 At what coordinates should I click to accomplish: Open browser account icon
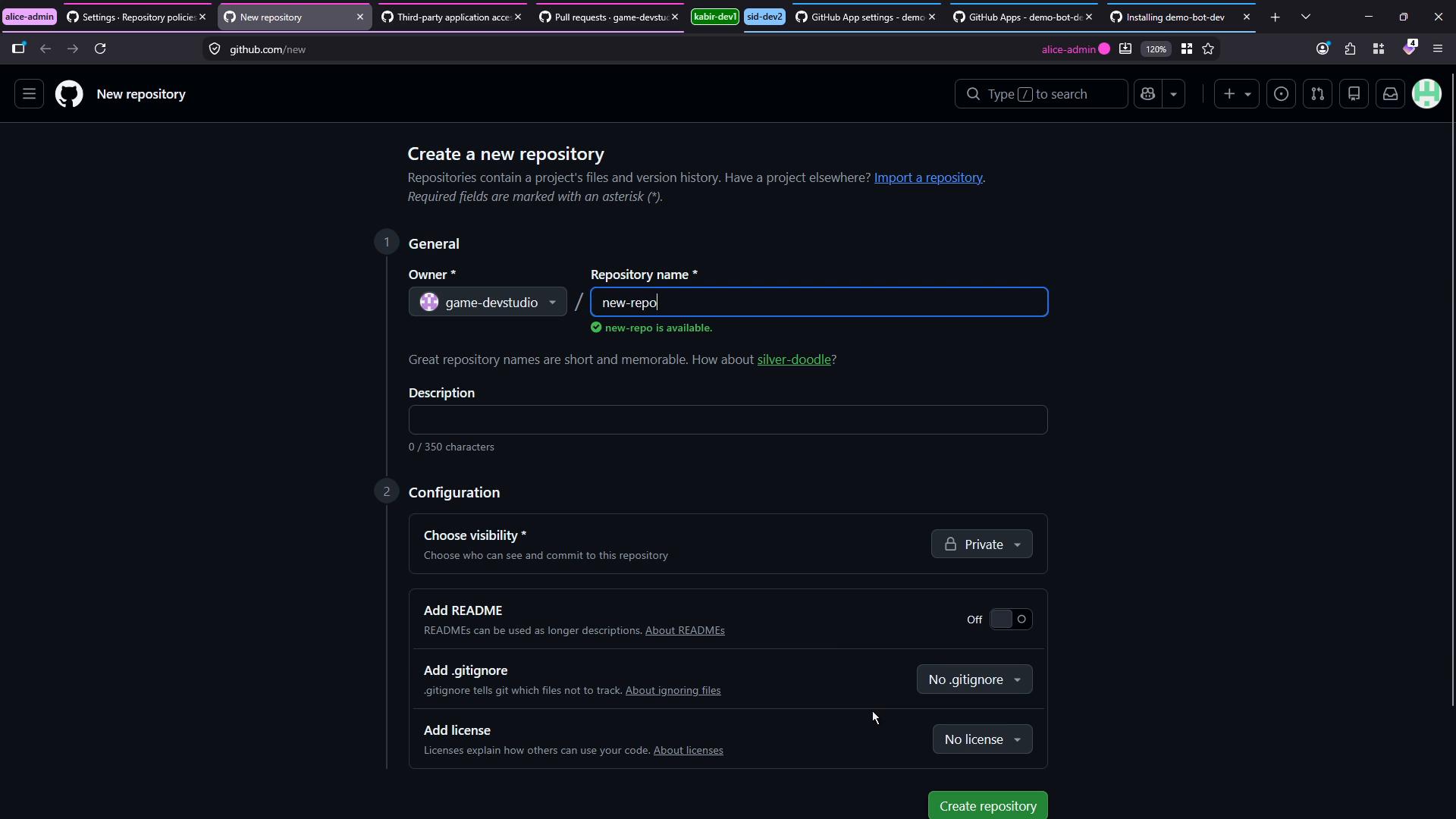[x=1323, y=49]
